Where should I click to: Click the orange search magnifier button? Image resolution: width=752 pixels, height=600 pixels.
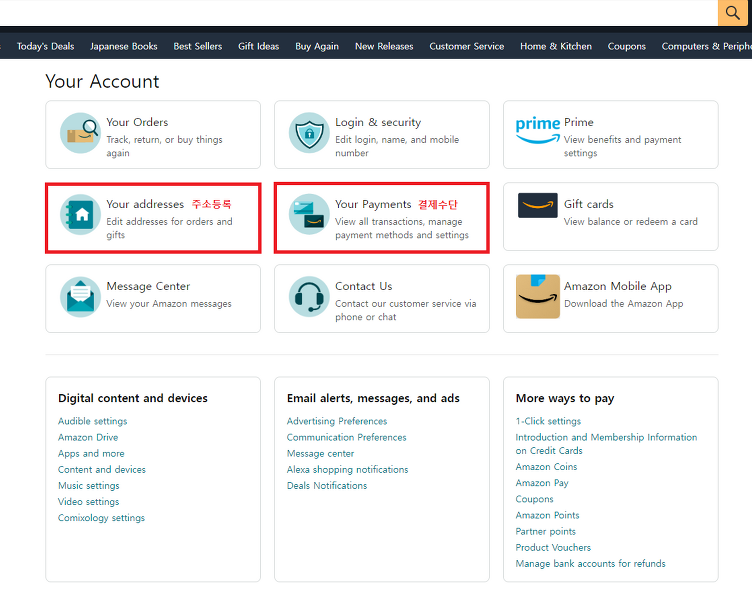(732, 12)
